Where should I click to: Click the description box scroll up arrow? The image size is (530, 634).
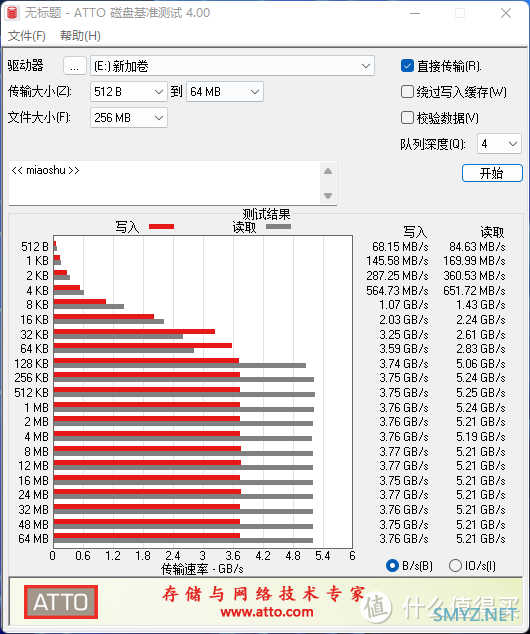click(x=328, y=171)
